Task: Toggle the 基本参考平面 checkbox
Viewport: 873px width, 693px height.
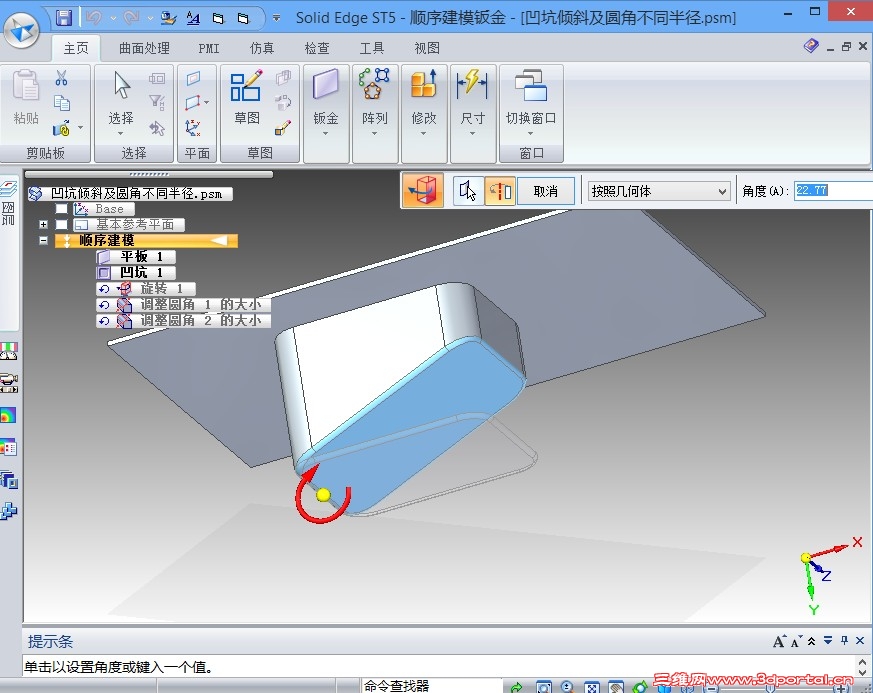Action: (x=61, y=224)
